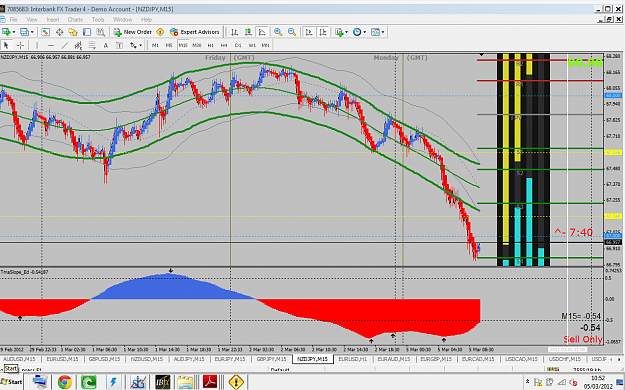
Task: Show the Market Watch window
Action: click(x=45, y=32)
